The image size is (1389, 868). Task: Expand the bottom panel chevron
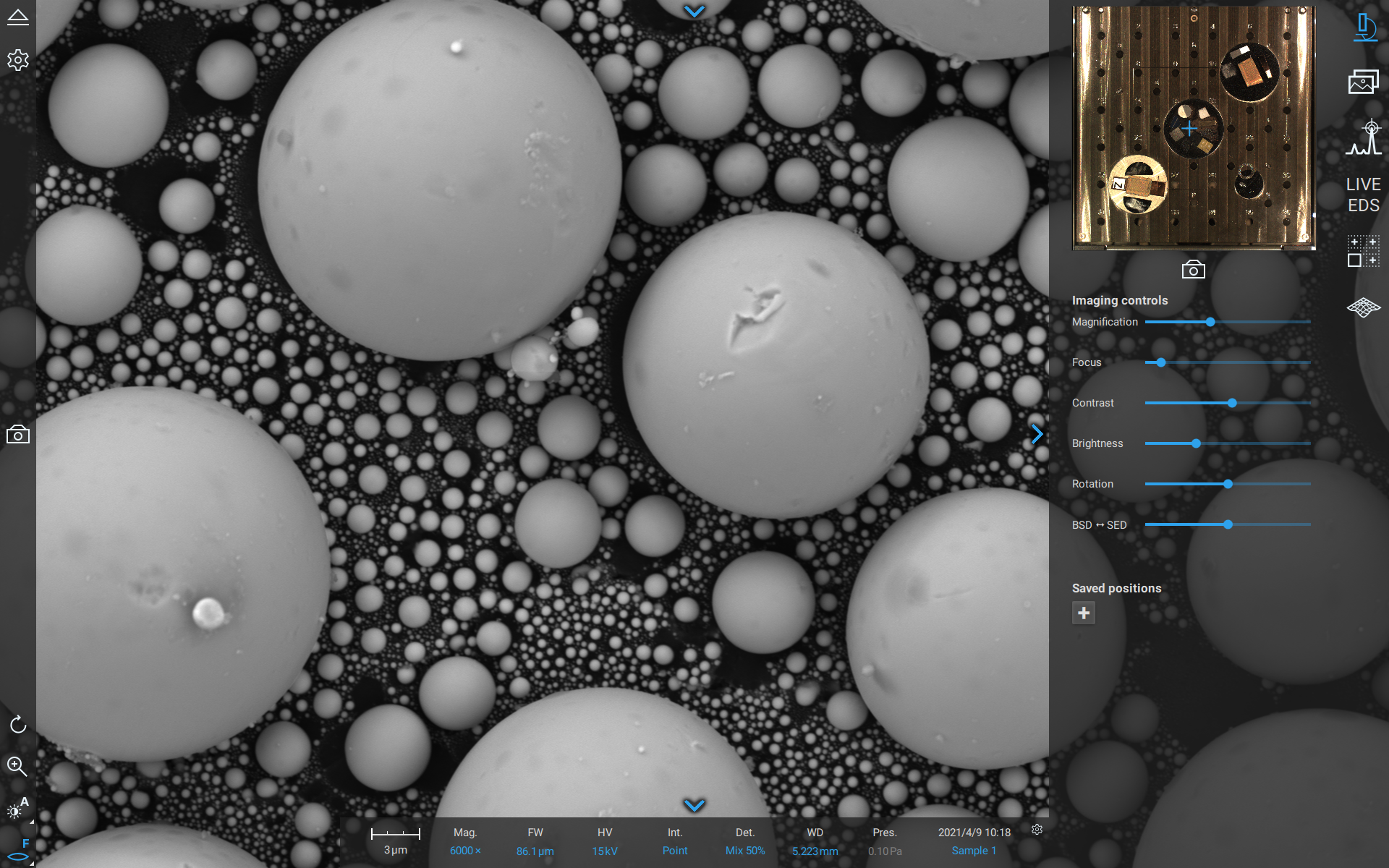click(x=694, y=805)
